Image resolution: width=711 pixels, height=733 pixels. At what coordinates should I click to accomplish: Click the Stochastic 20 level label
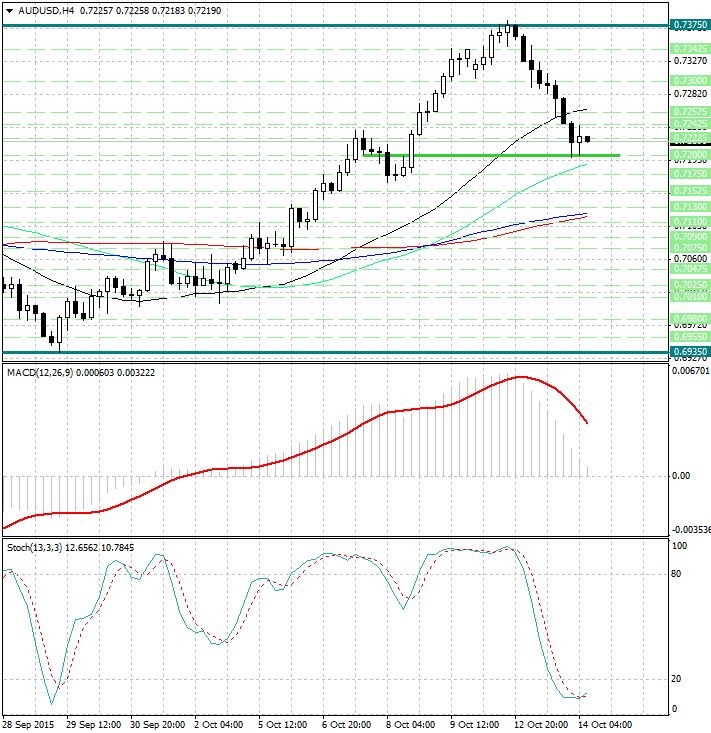pyautogui.click(x=676, y=679)
